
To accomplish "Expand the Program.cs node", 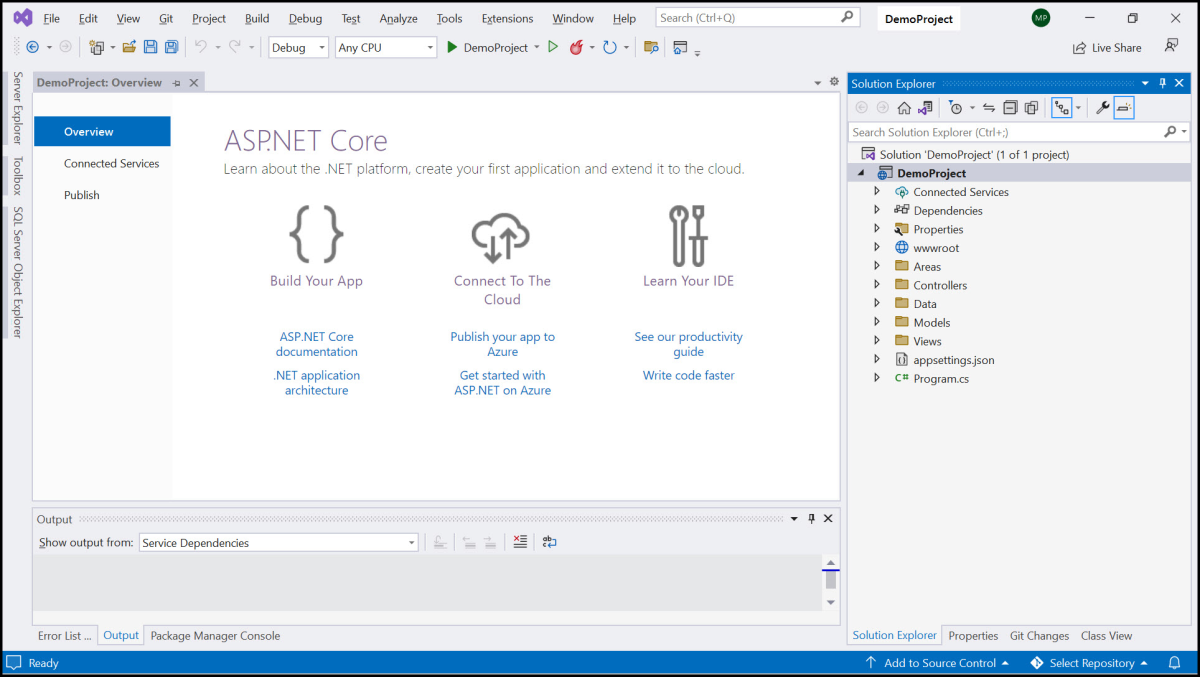I will [x=877, y=378].
